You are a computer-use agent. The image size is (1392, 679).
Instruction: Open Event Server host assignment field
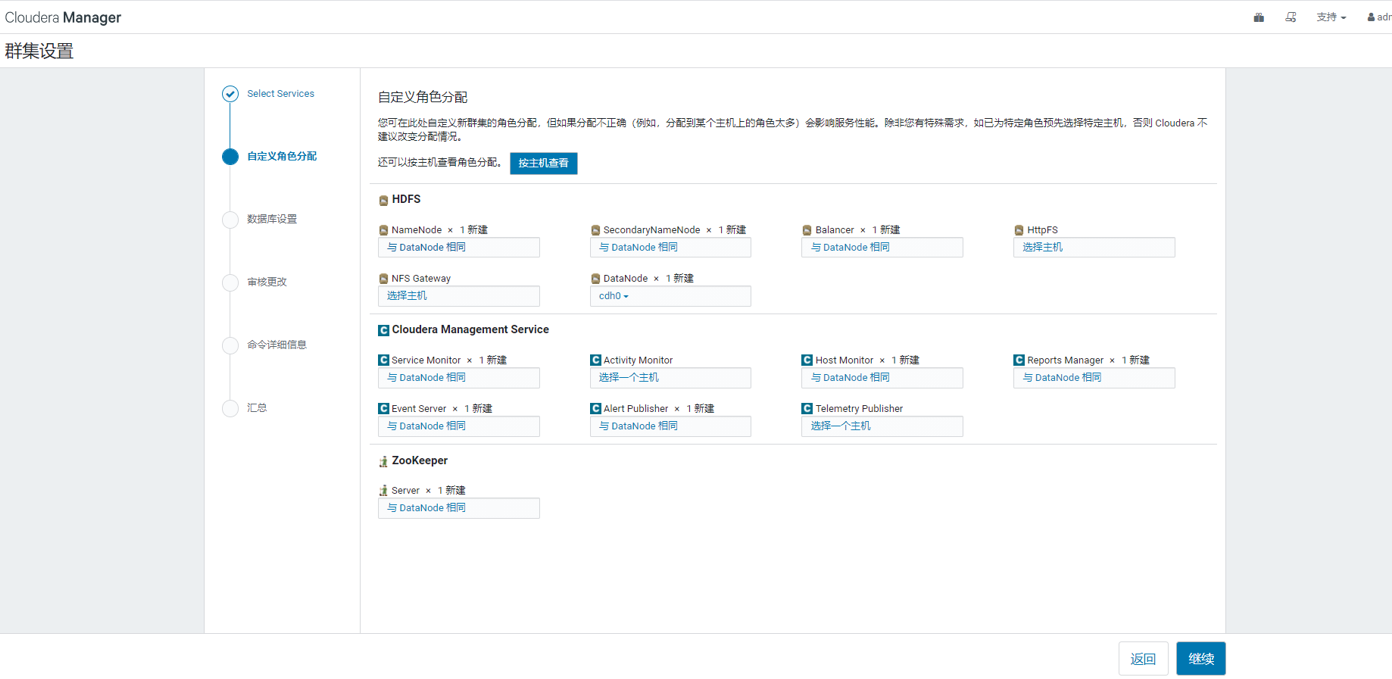pos(459,426)
